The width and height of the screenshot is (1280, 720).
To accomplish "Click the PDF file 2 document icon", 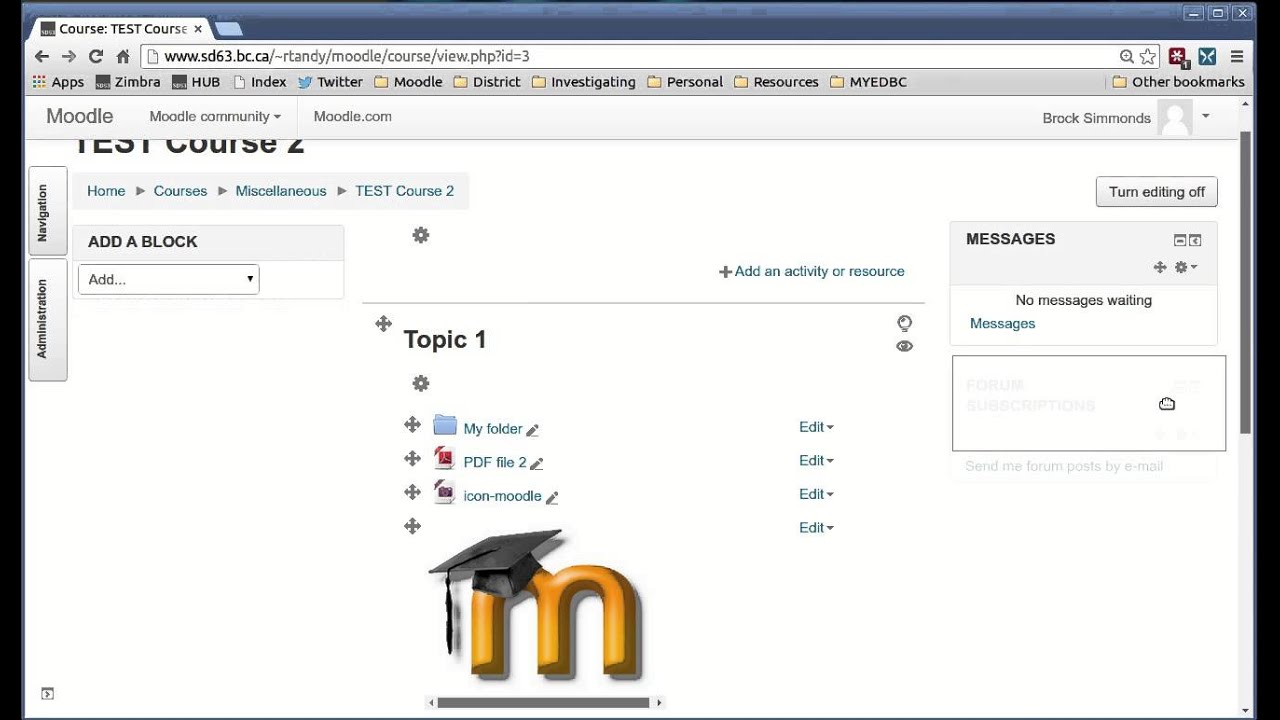I will click(445, 458).
